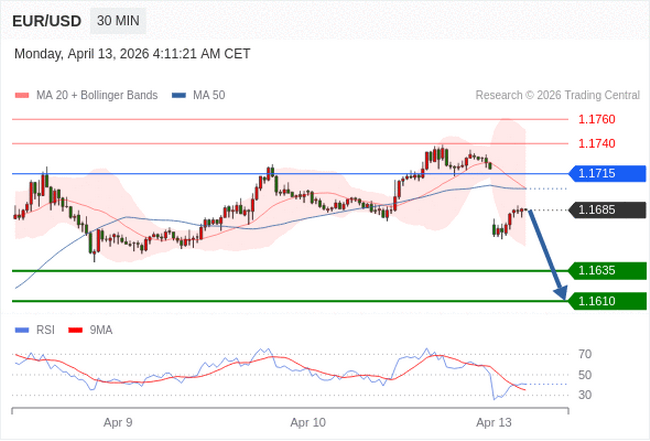Select the RSI 30 level label
The image size is (650, 441).
point(585,395)
